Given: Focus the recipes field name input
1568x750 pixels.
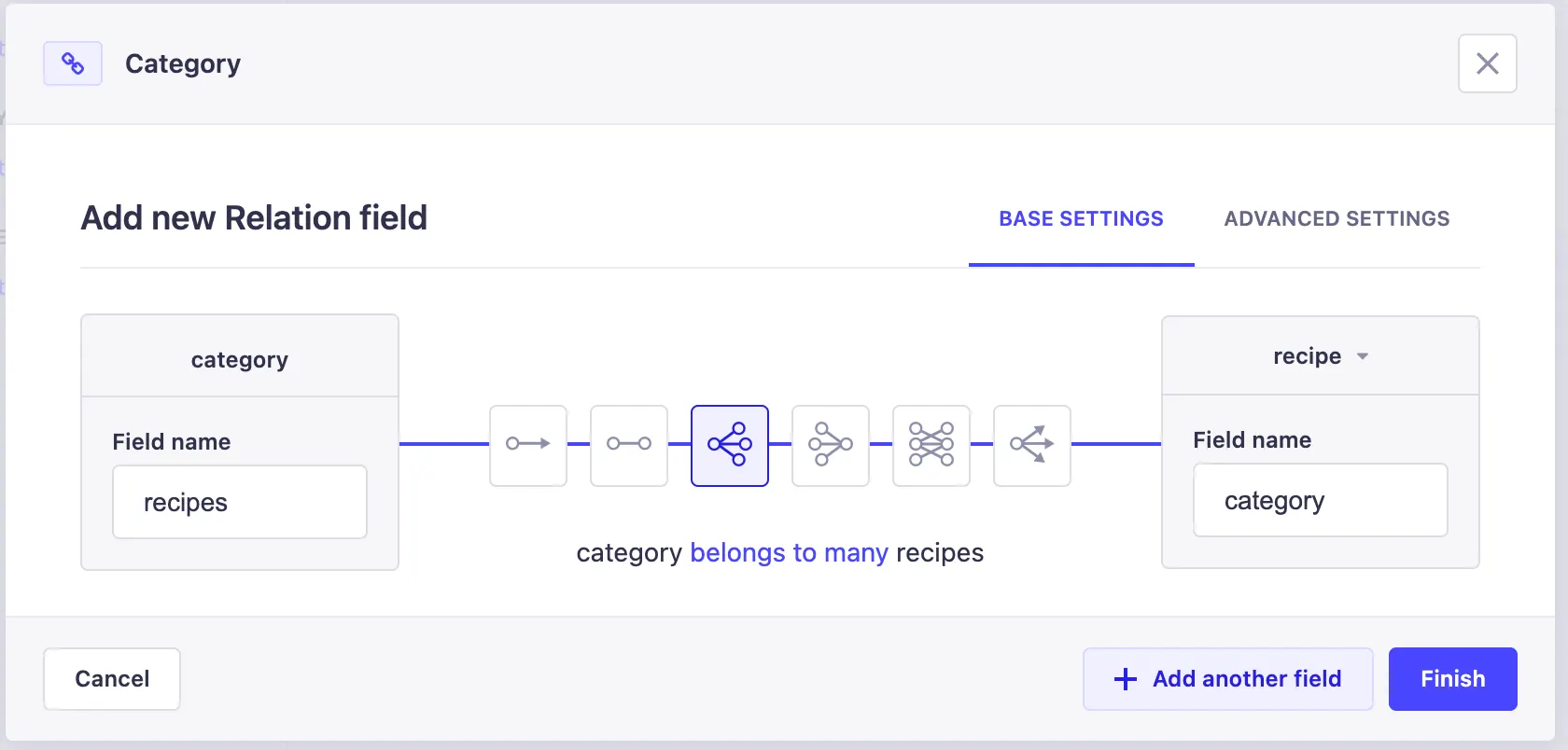Looking at the screenshot, I should click(x=240, y=502).
